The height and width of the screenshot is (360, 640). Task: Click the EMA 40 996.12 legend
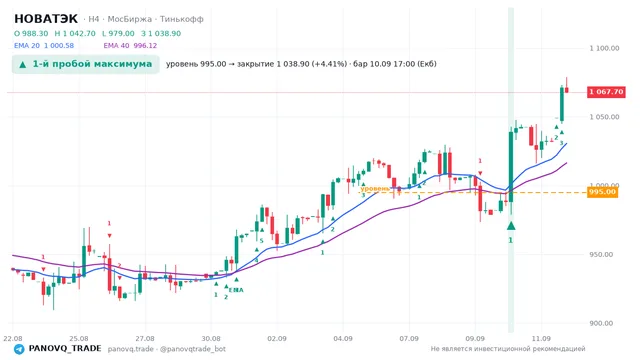point(130,46)
